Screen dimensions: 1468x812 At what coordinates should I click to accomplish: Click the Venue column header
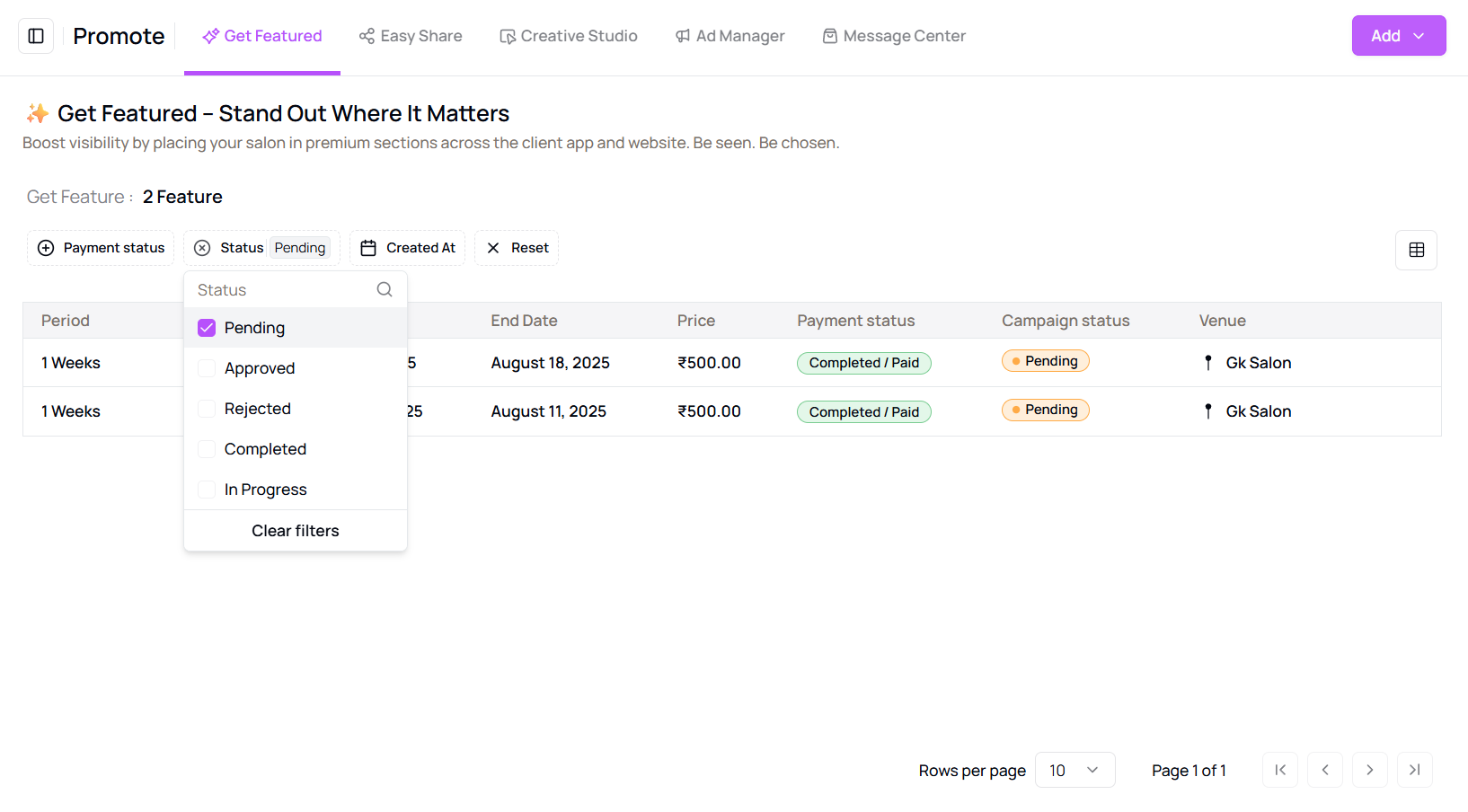coord(1222,321)
